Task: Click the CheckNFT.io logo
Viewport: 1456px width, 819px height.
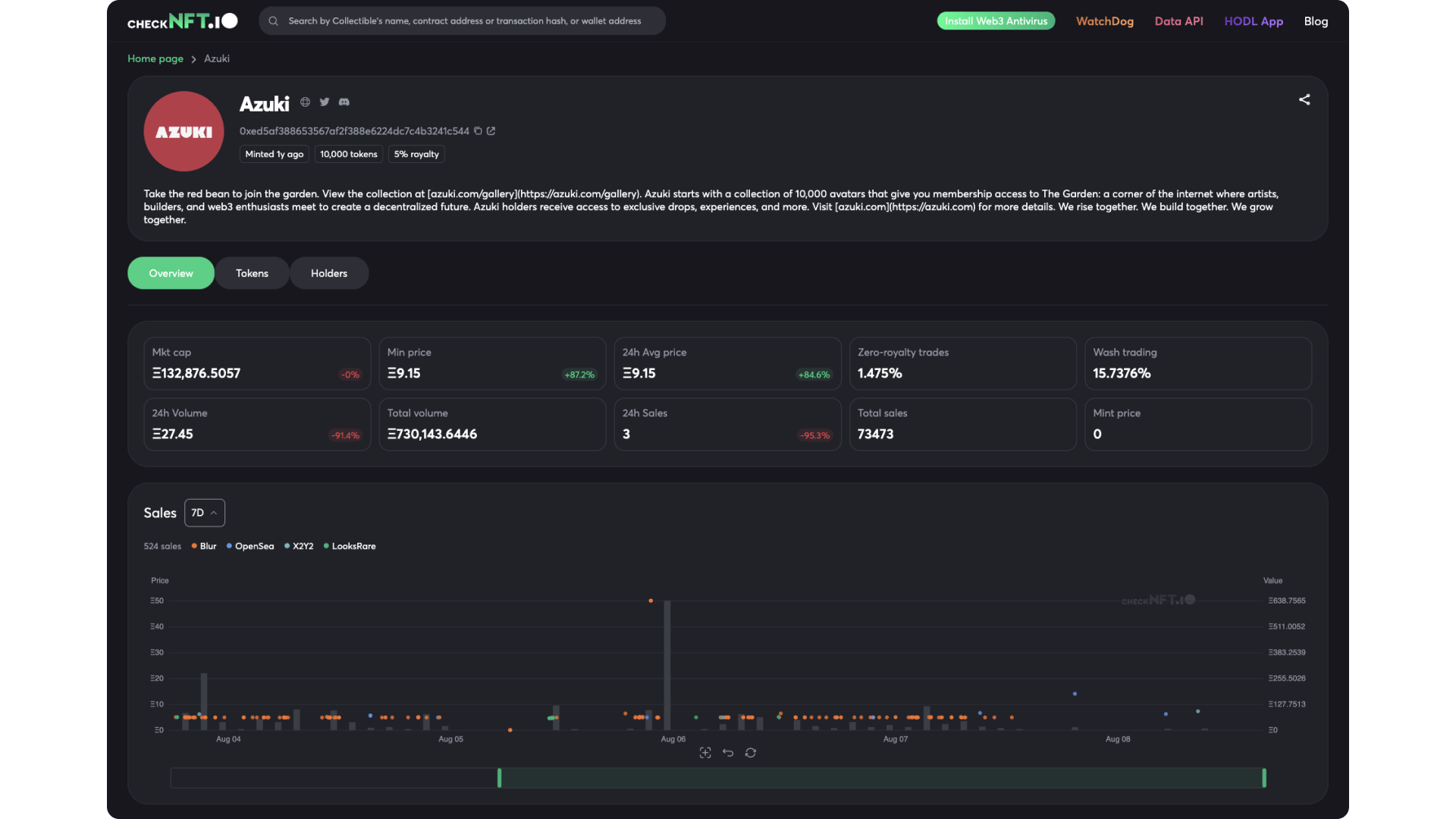Action: click(183, 21)
